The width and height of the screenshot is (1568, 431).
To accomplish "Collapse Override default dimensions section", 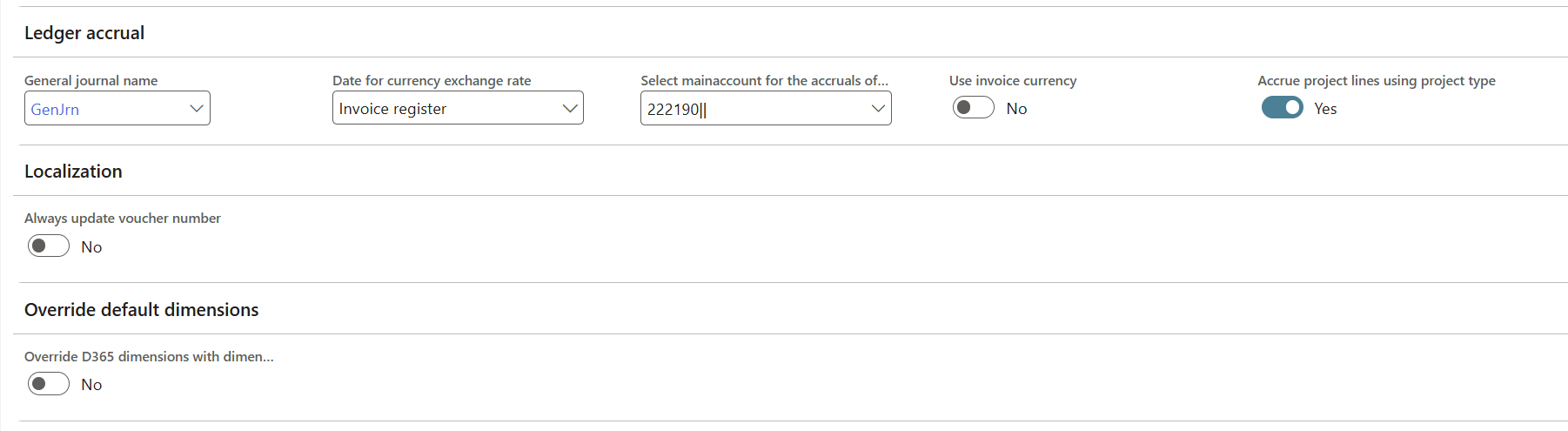I will (x=141, y=310).
